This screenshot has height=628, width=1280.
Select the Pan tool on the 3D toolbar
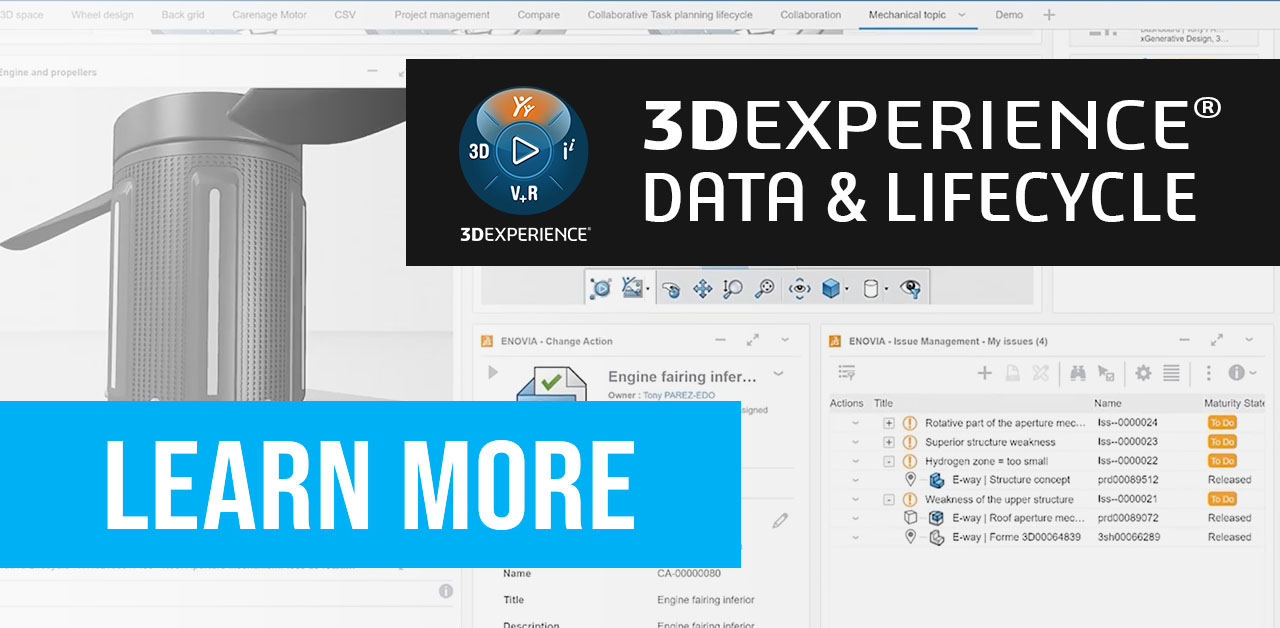tap(702, 287)
